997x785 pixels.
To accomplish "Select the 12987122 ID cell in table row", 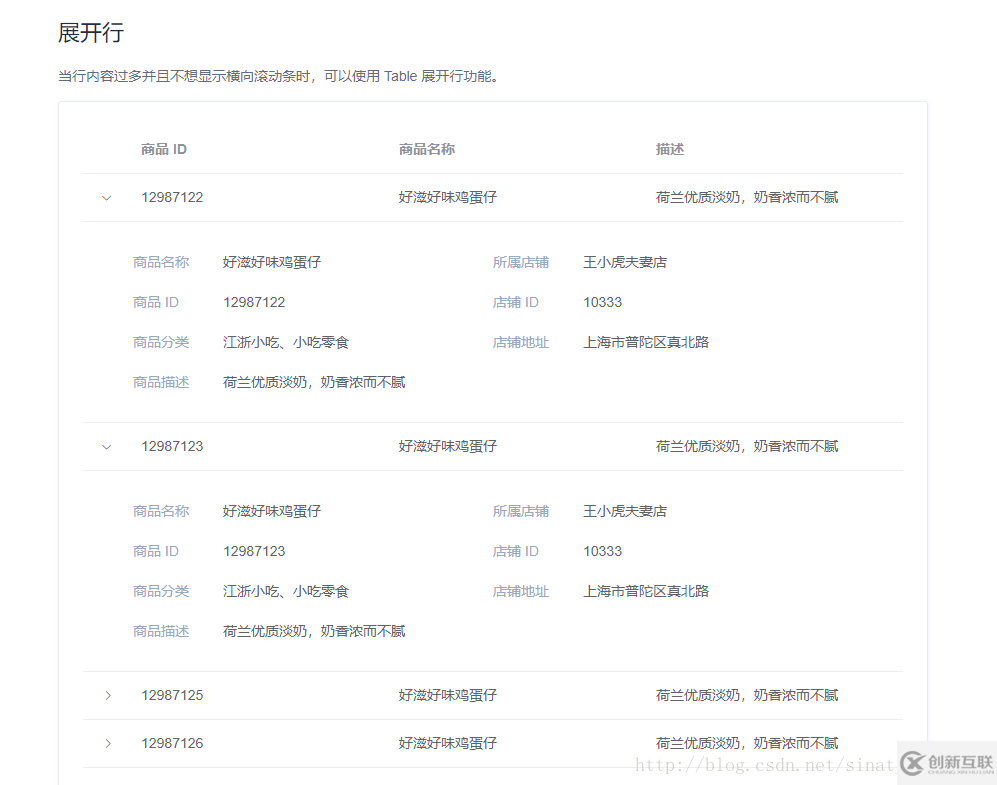I will 172,198.
